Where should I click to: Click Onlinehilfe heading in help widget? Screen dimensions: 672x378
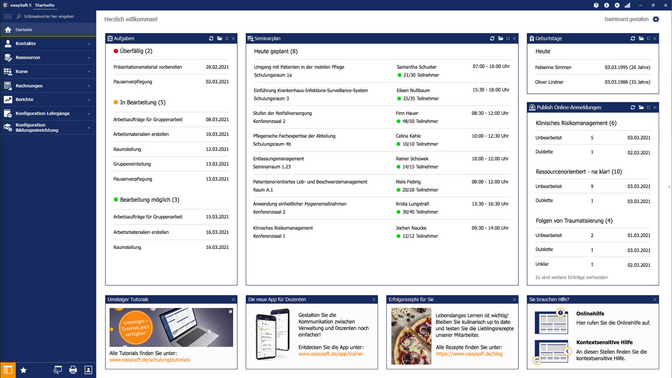pos(590,314)
